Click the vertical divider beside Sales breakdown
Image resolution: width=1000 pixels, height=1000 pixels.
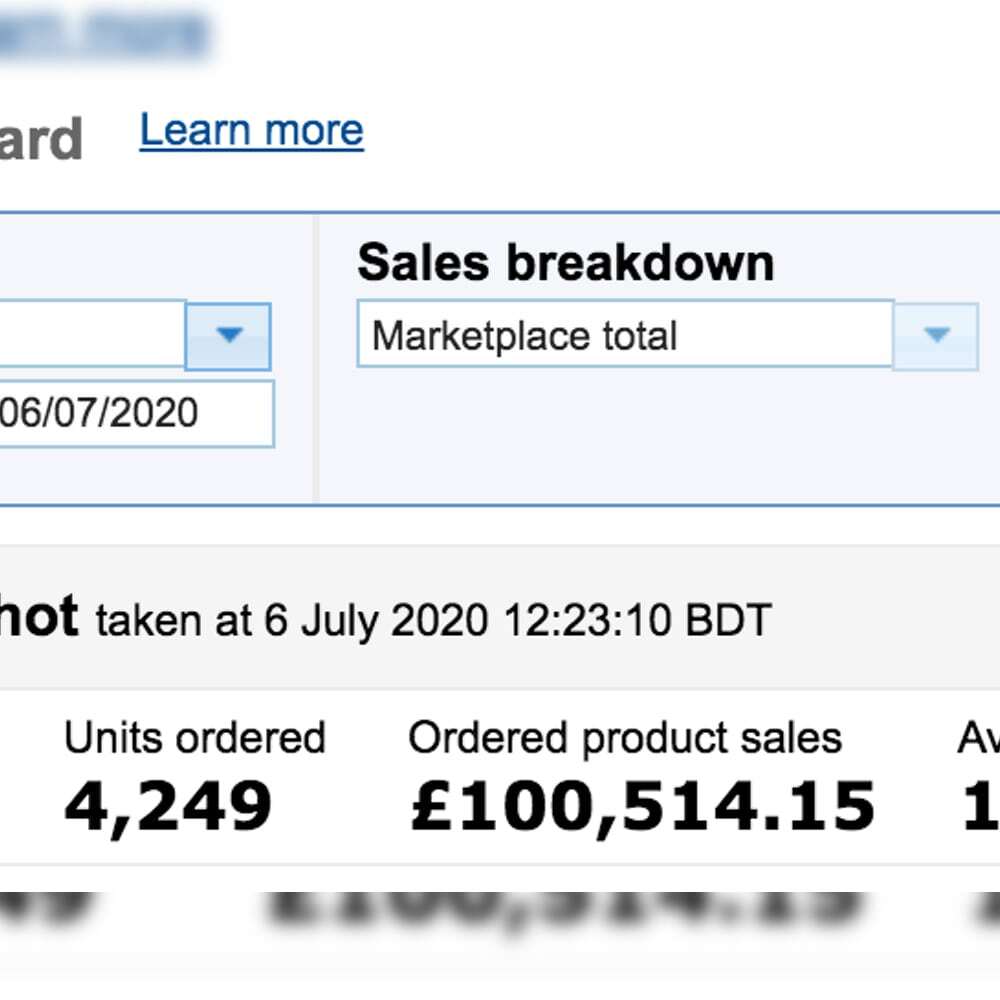[316, 359]
